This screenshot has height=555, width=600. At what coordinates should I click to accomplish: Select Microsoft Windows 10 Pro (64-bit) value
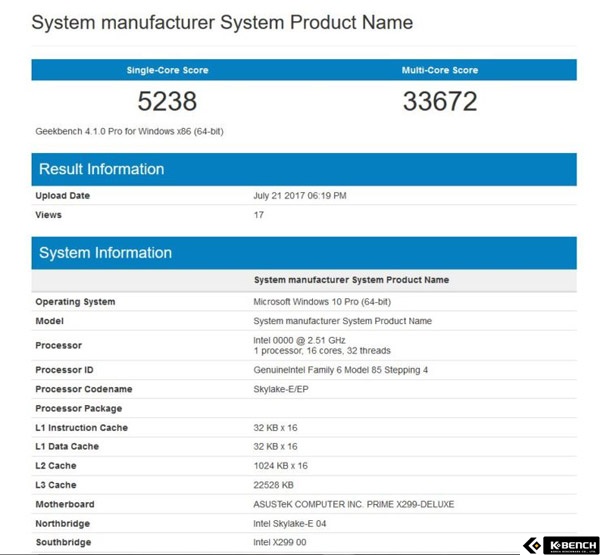(322, 302)
